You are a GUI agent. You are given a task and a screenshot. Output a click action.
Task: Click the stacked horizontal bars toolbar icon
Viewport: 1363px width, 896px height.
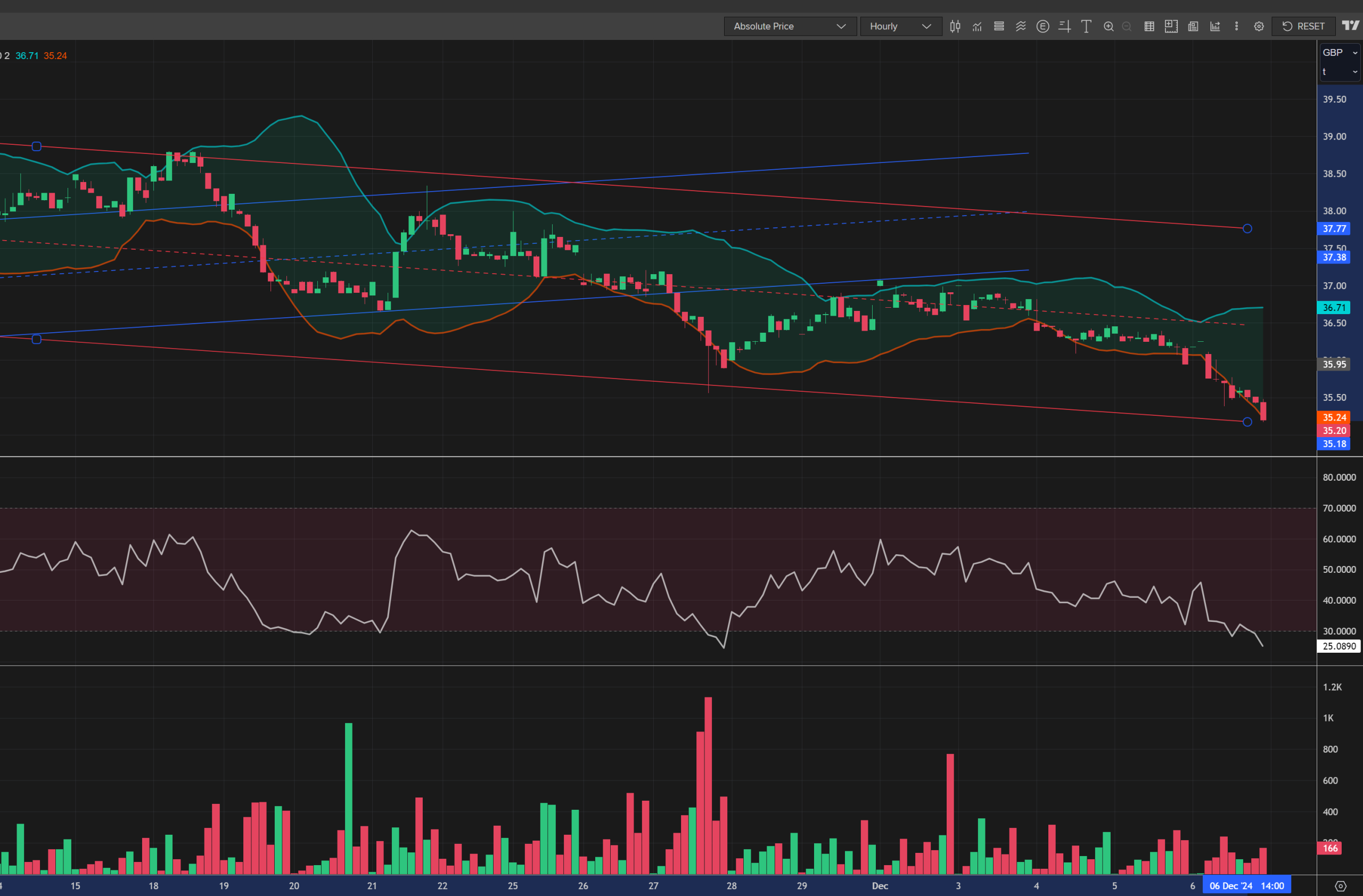(x=999, y=26)
